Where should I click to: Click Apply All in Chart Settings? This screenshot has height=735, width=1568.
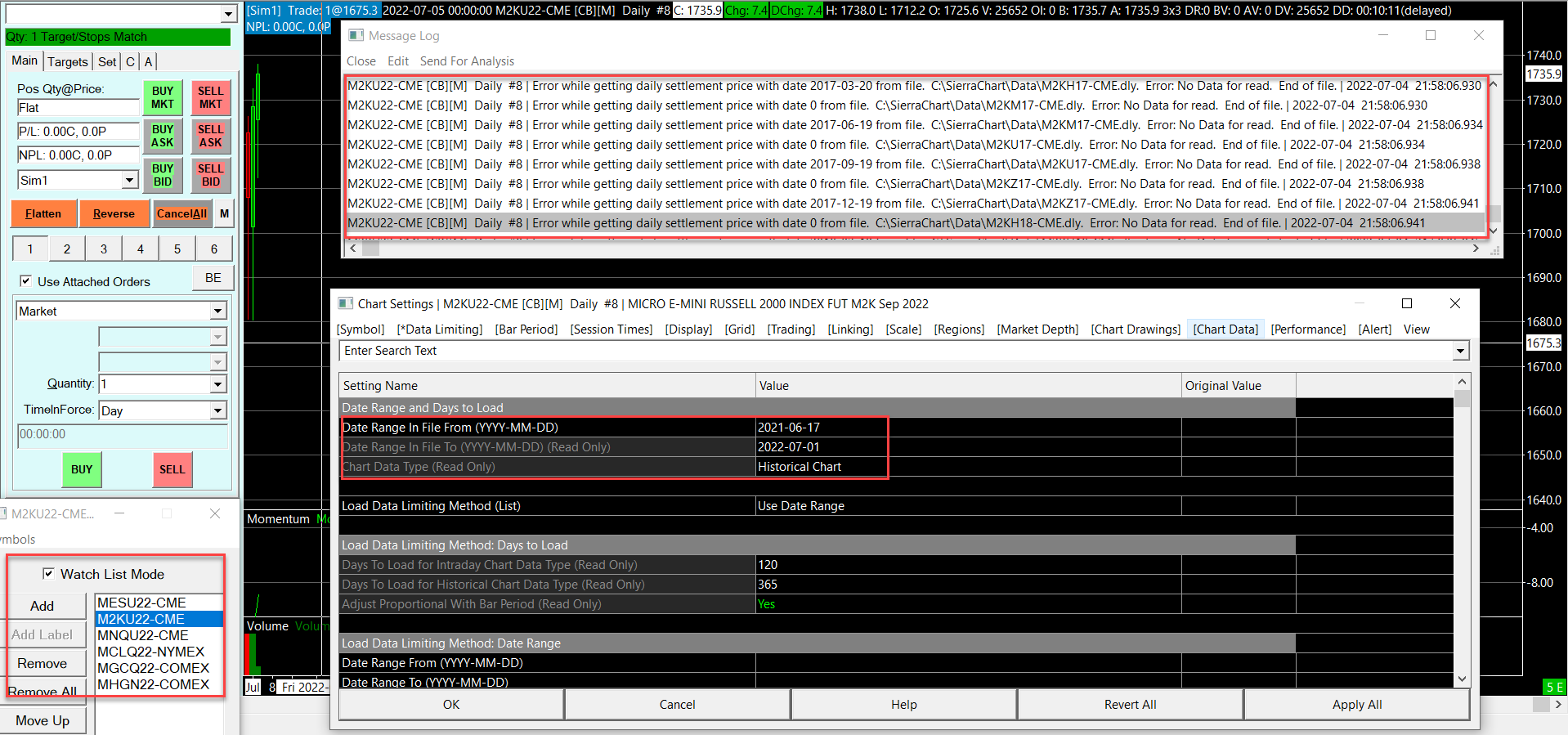(x=1357, y=704)
